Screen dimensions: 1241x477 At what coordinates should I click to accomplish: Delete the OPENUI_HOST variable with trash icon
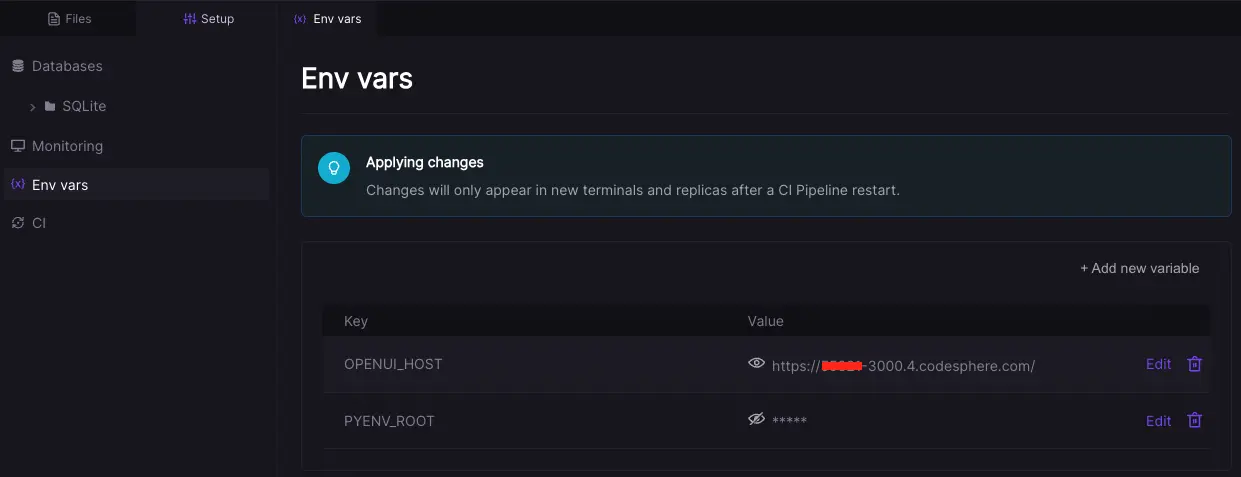[1194, 364]
